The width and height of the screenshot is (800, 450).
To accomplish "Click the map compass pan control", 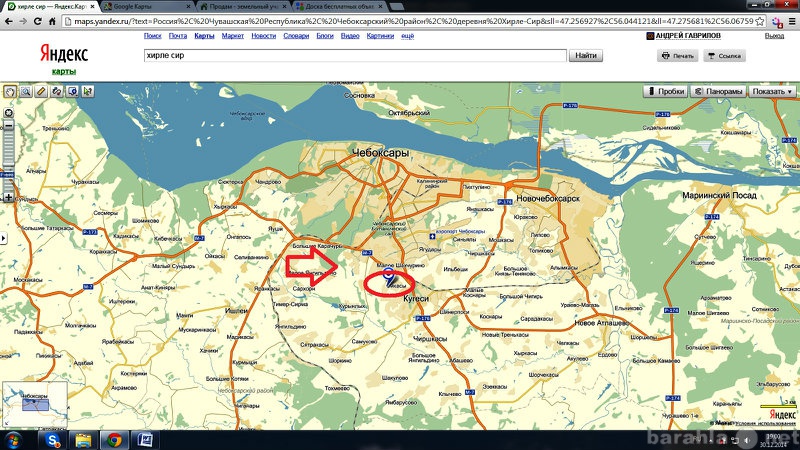I will coord(8,113).
